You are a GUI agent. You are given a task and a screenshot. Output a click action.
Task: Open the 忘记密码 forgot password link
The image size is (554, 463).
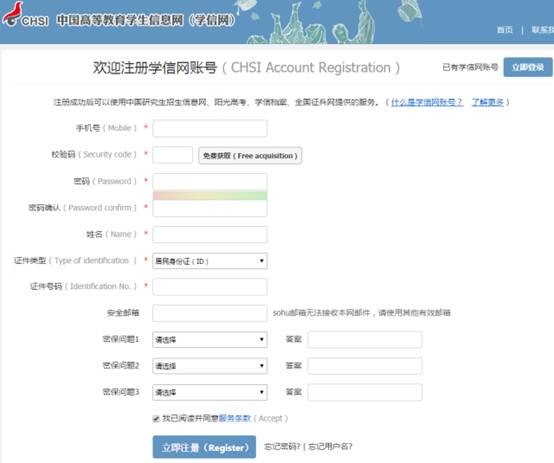282,447
